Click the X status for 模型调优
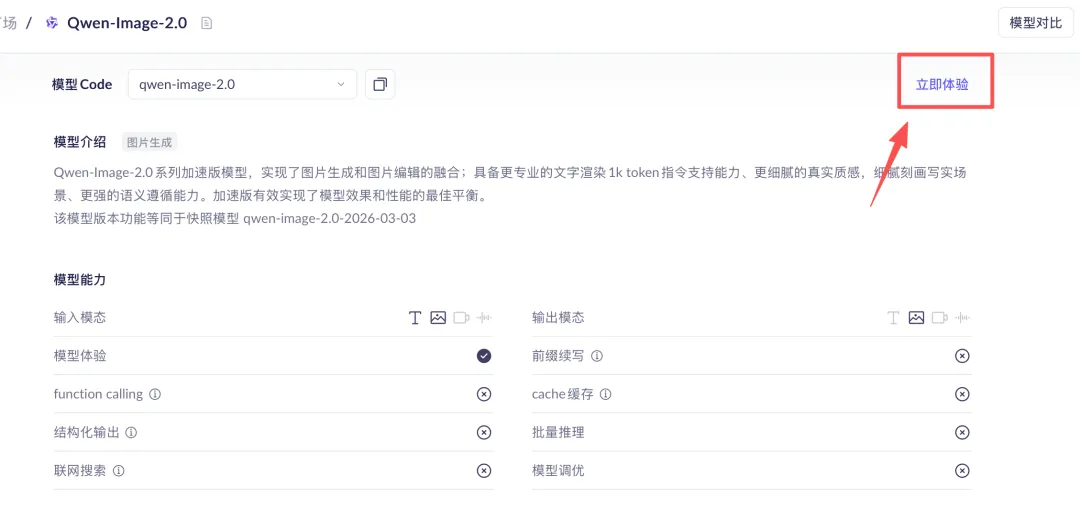 pyautogui.click(x=962, y=471)
